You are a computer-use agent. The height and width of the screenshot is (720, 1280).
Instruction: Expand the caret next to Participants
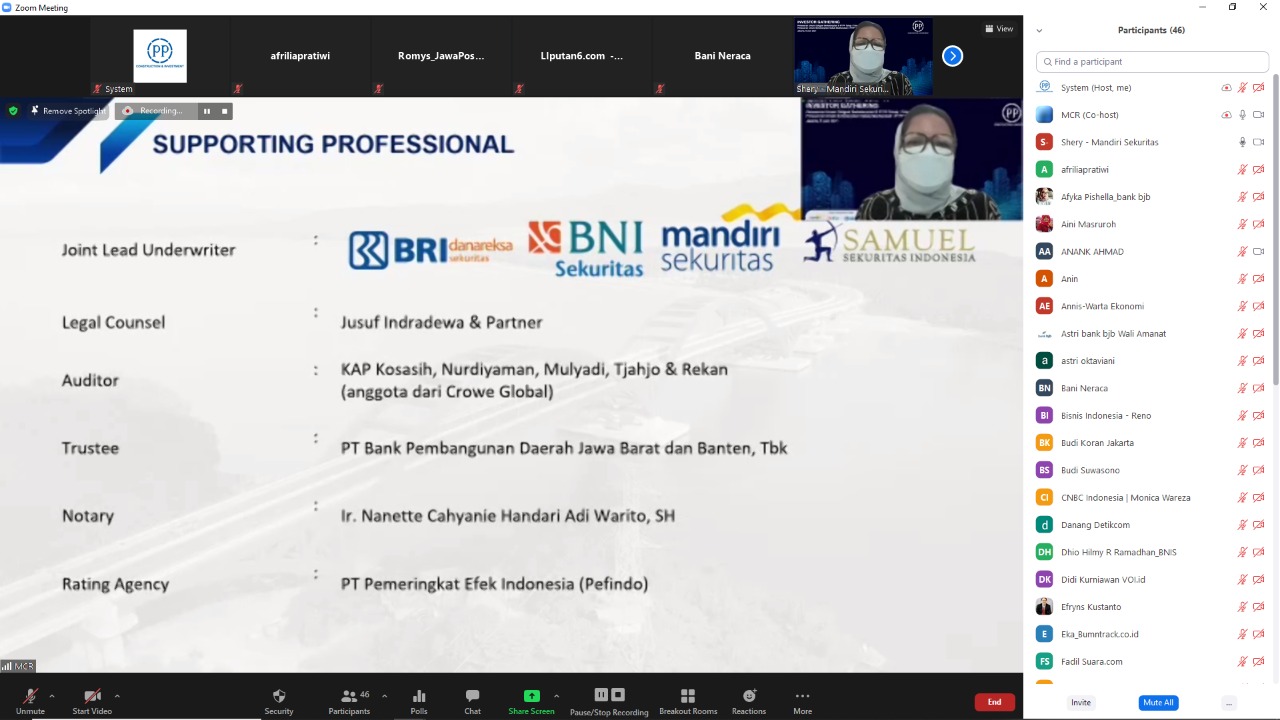point(384,696)
